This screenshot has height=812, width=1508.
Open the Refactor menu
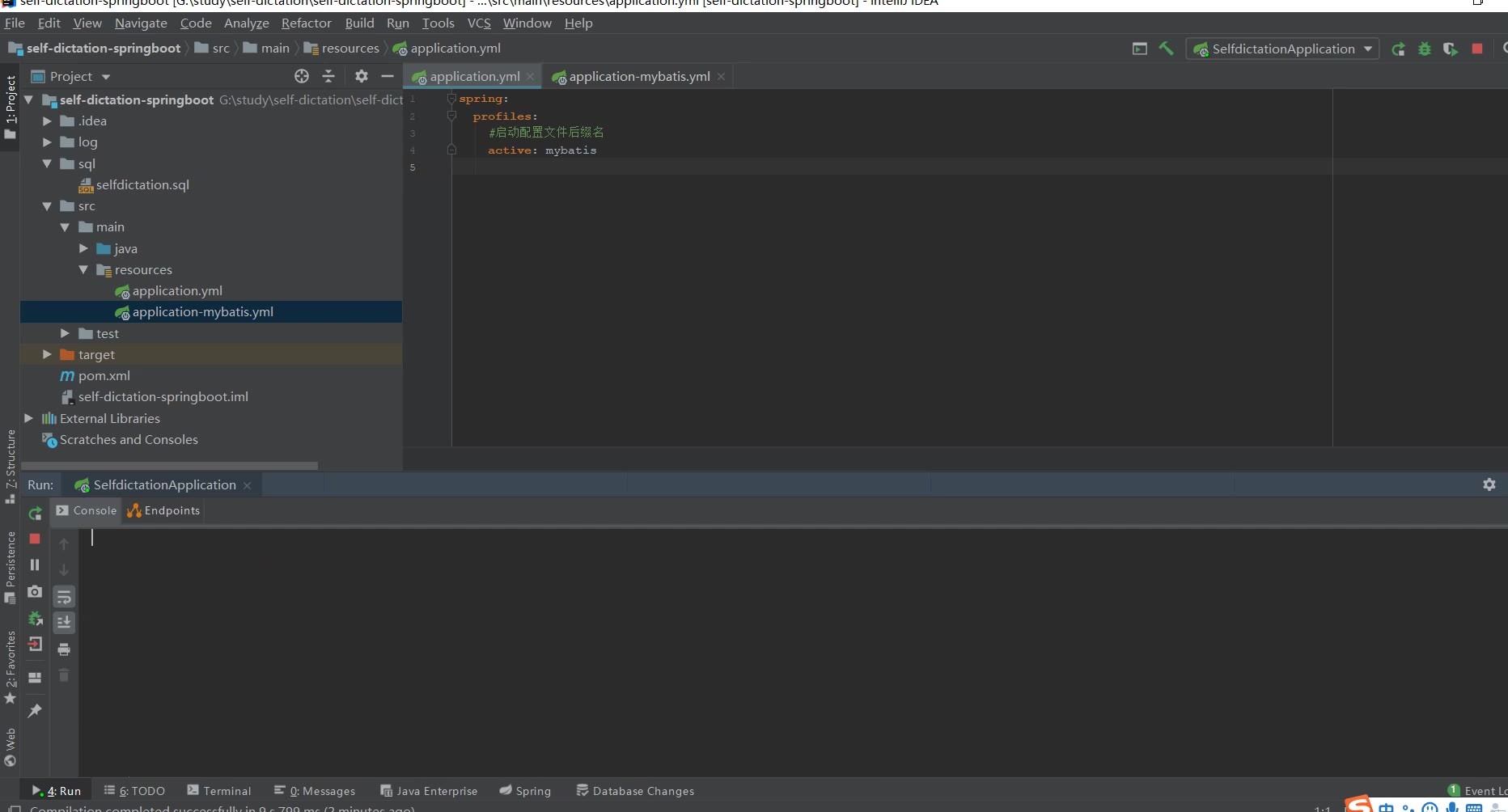coord(306,23)
